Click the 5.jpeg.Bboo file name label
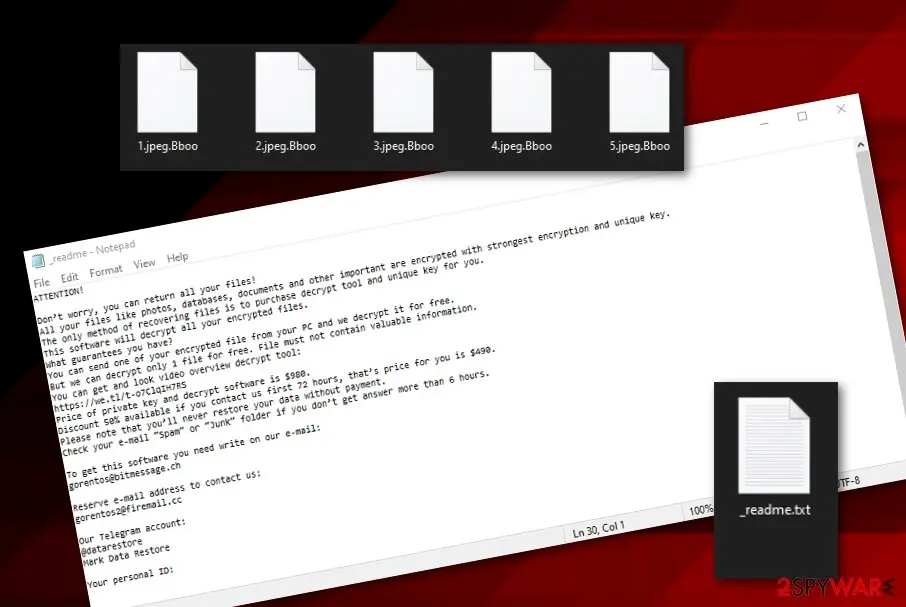The image size is (906, 607). click(640, 146)
